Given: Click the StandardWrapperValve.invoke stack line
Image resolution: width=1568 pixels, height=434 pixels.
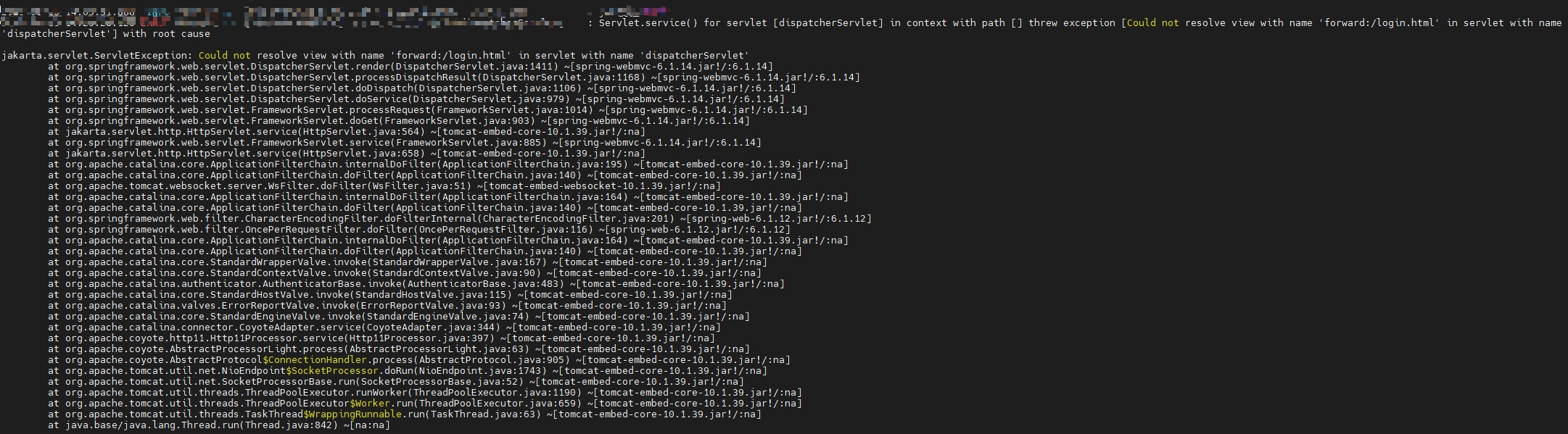Looking at the screenshot, I should pos(408,262).
